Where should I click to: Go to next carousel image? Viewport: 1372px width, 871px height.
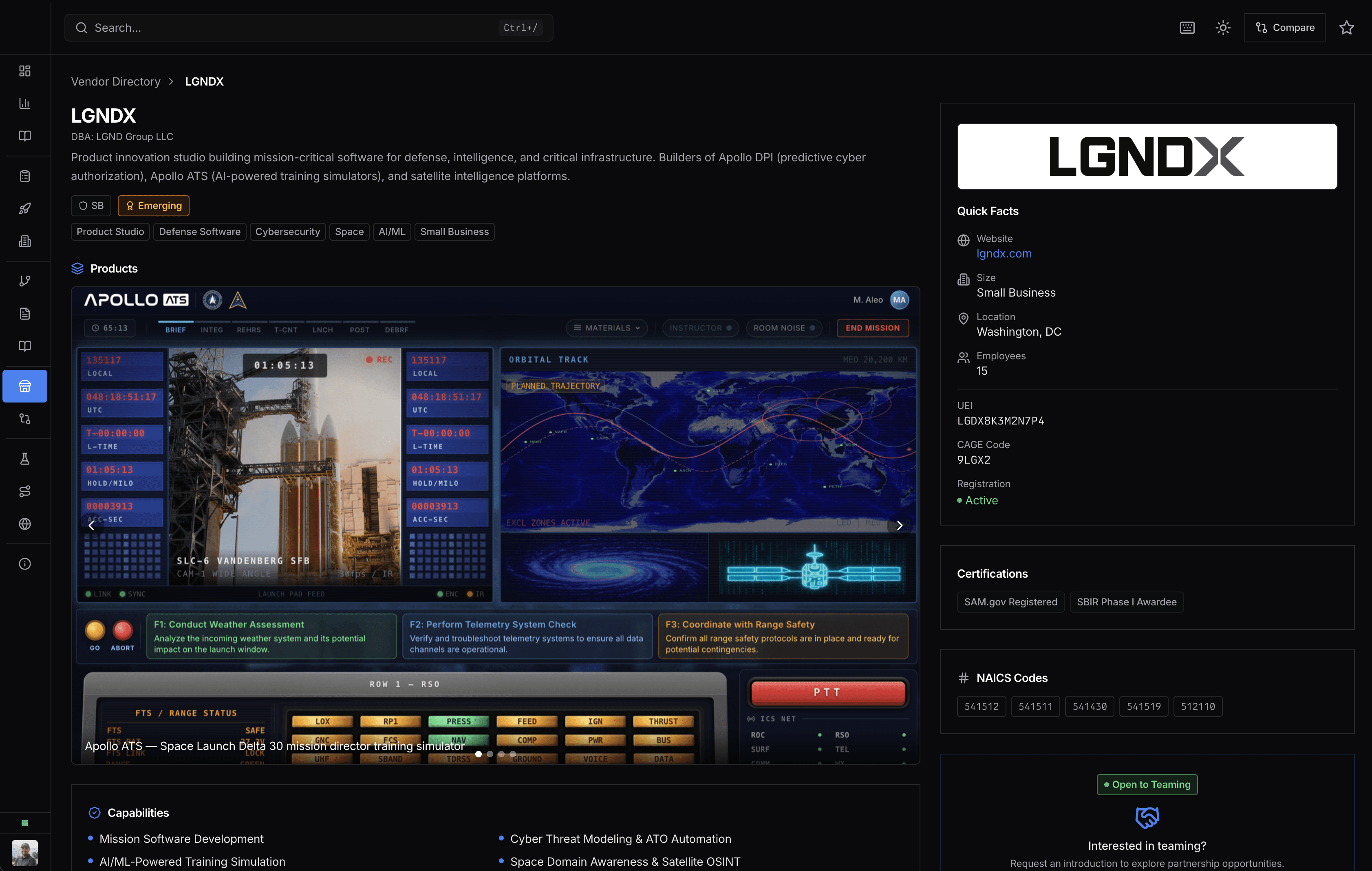point(899,526)
